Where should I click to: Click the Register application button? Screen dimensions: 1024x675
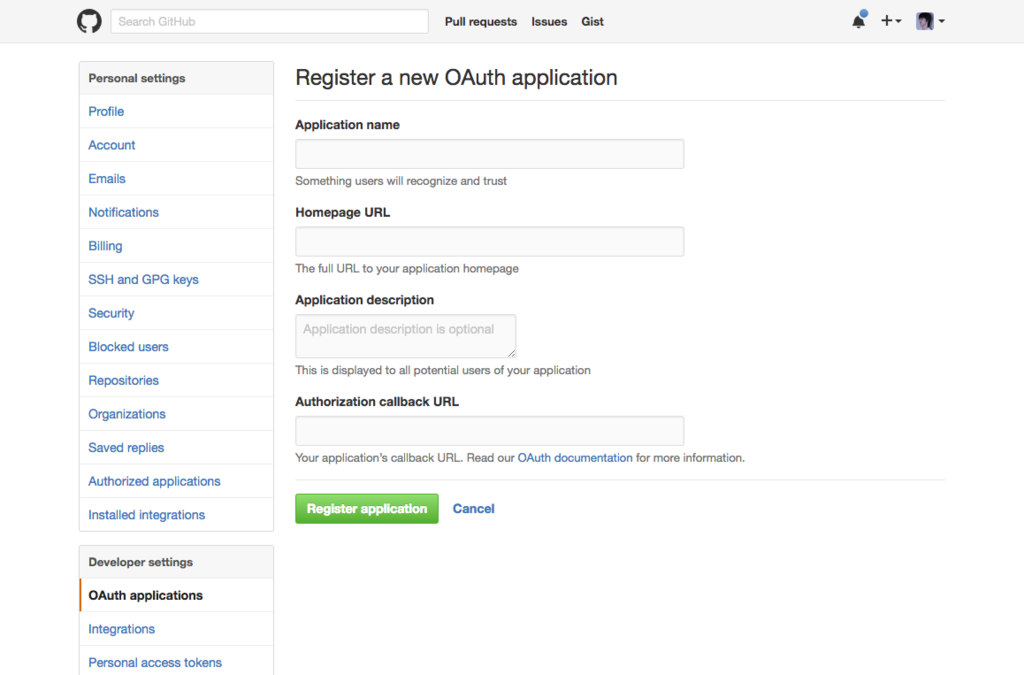pyautogui.click(x=366, y=508)
